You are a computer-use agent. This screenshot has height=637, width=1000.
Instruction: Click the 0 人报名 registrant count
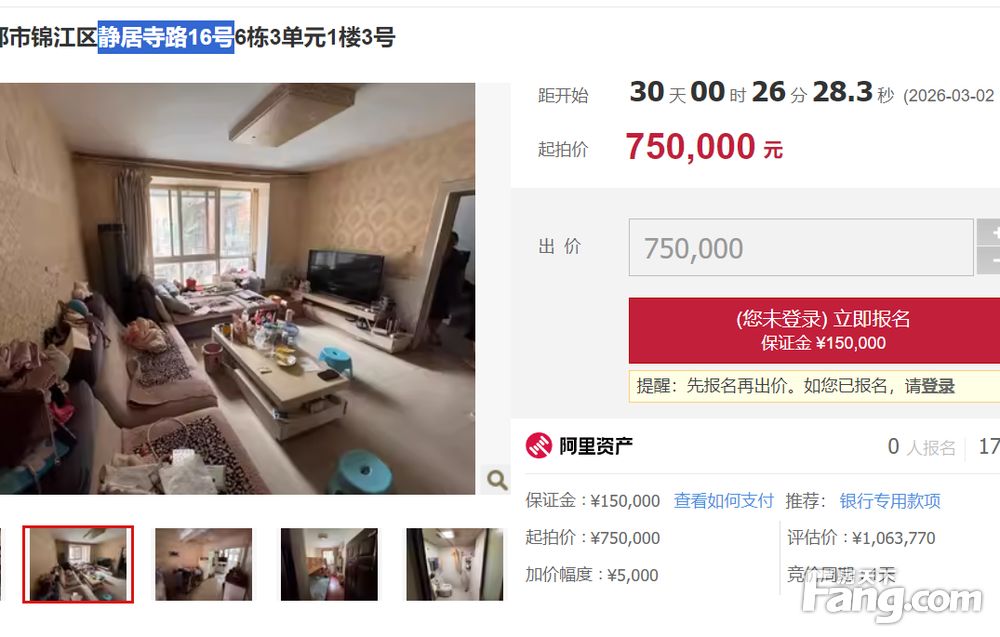(x=922, y=447)
